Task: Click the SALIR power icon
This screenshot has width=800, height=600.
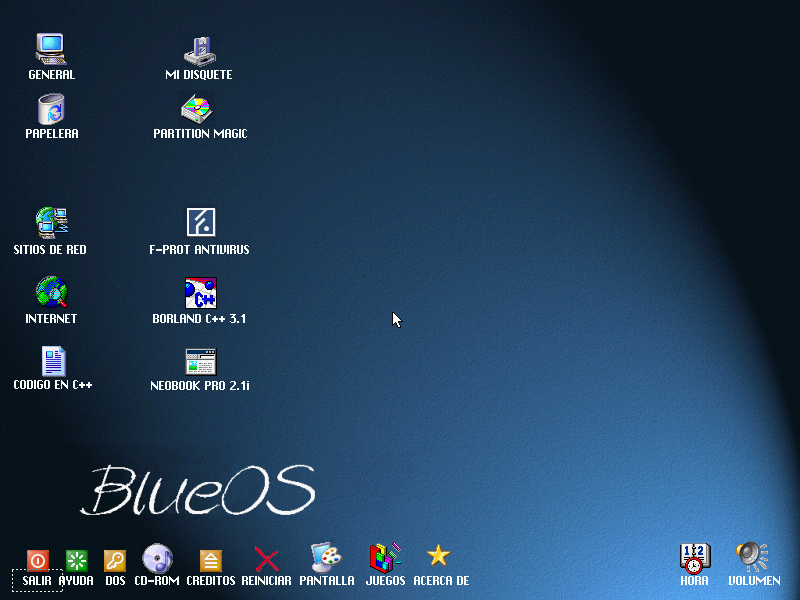Action: click(37, 561)
